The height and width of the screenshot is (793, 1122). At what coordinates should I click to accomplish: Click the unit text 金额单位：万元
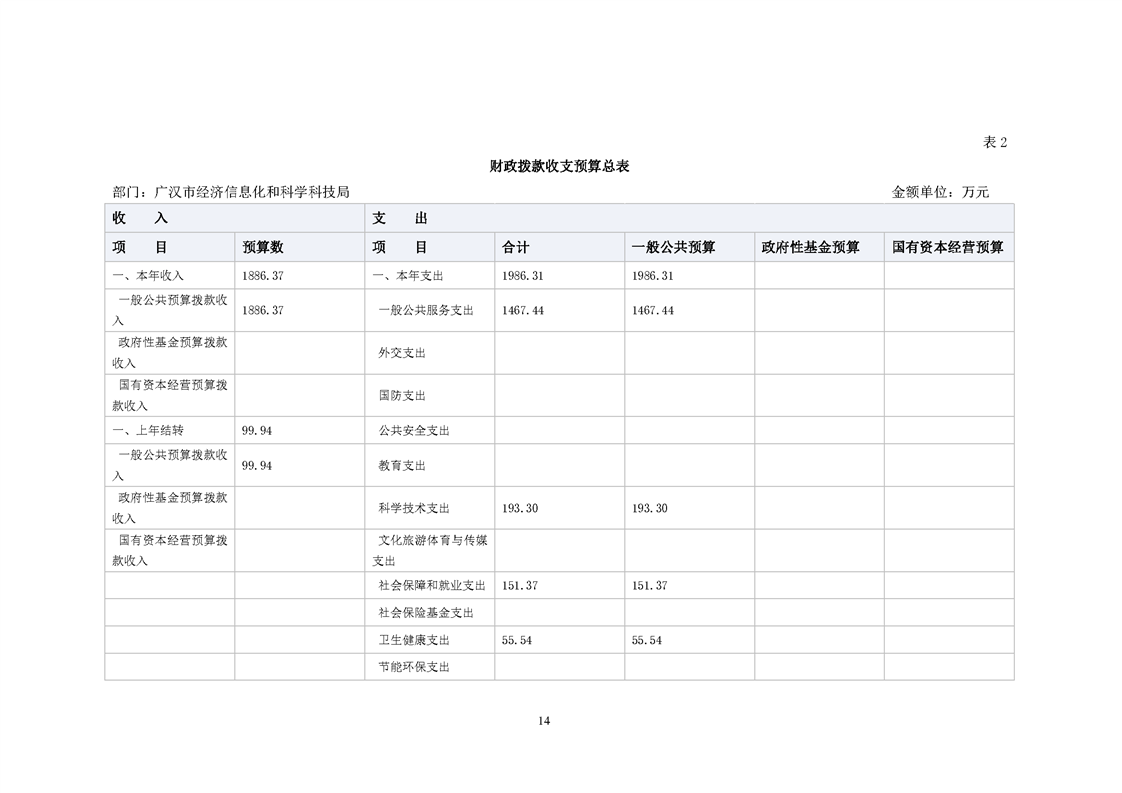pyautogui.click(x=940, y=192)
